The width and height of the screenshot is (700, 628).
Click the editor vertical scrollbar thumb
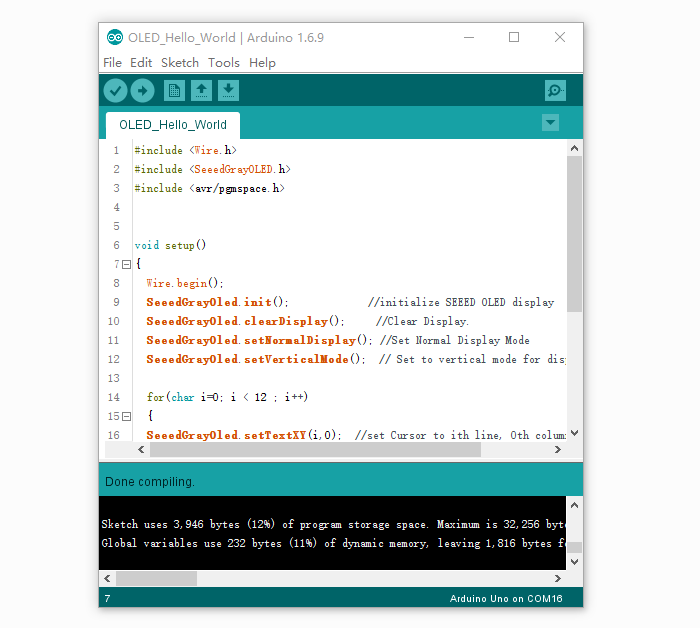pos(575,234)
